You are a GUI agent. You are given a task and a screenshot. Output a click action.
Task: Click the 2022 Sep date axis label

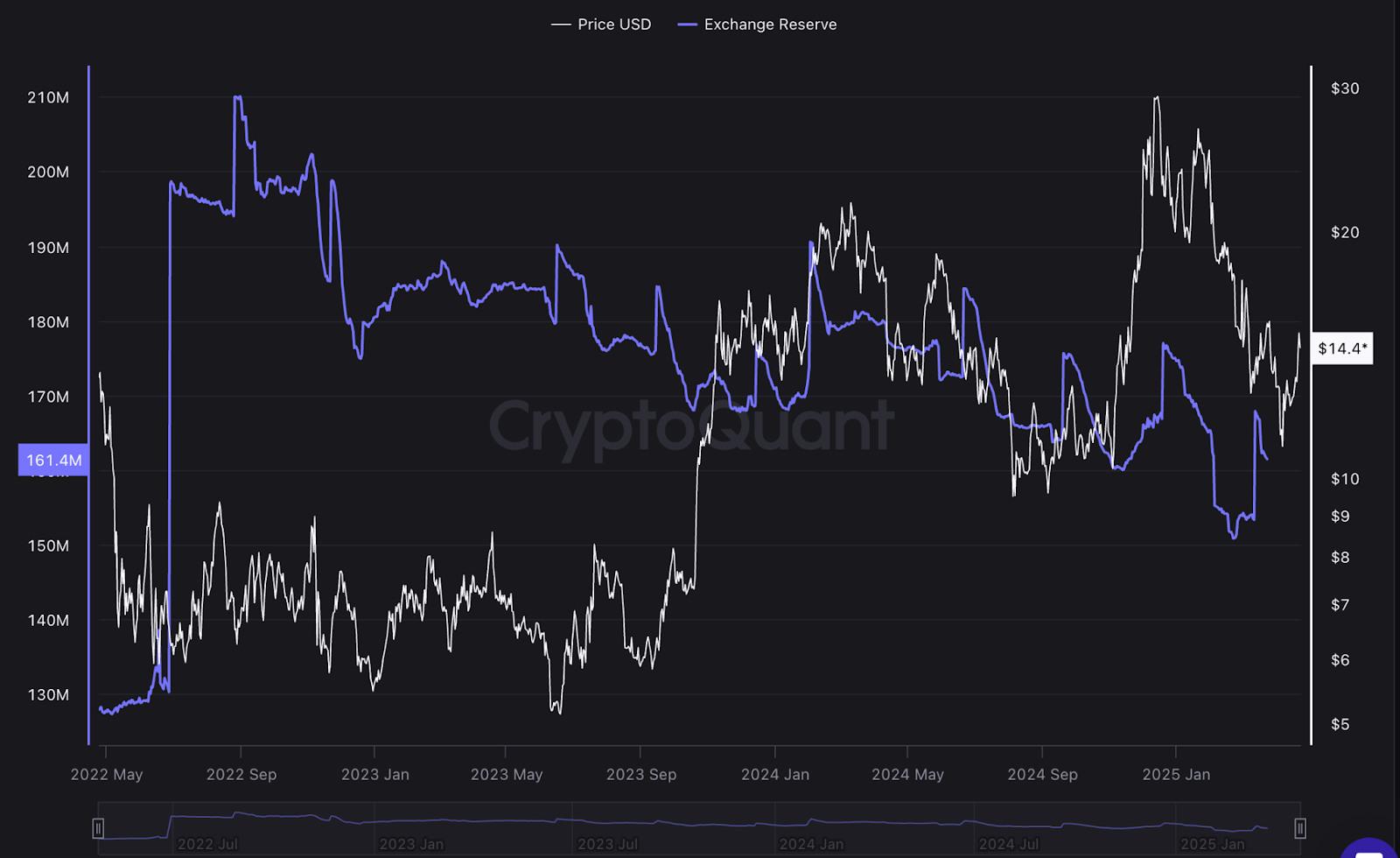pyautogui.click(x=241, y=775)
